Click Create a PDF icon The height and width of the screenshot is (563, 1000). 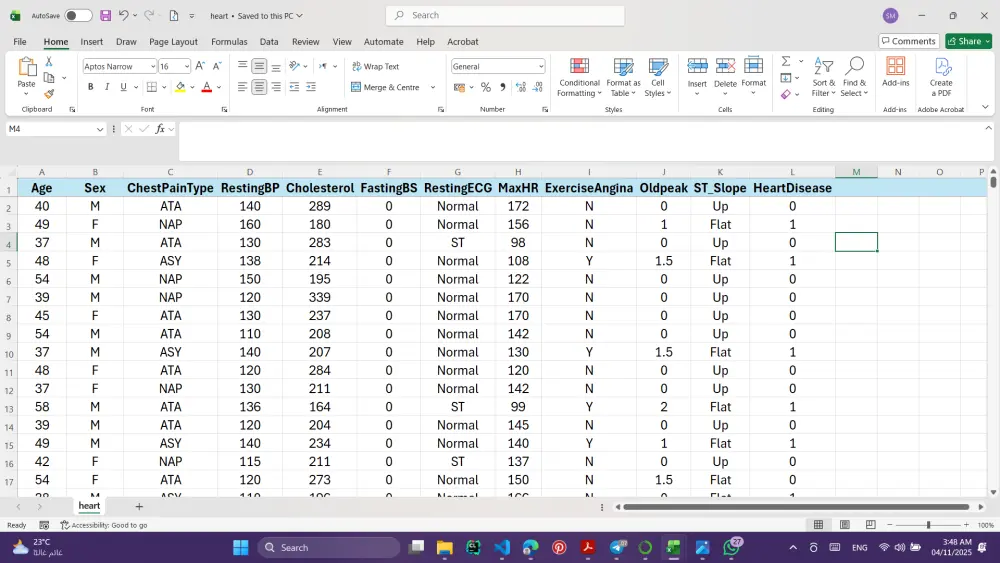[x=941, y=66]
